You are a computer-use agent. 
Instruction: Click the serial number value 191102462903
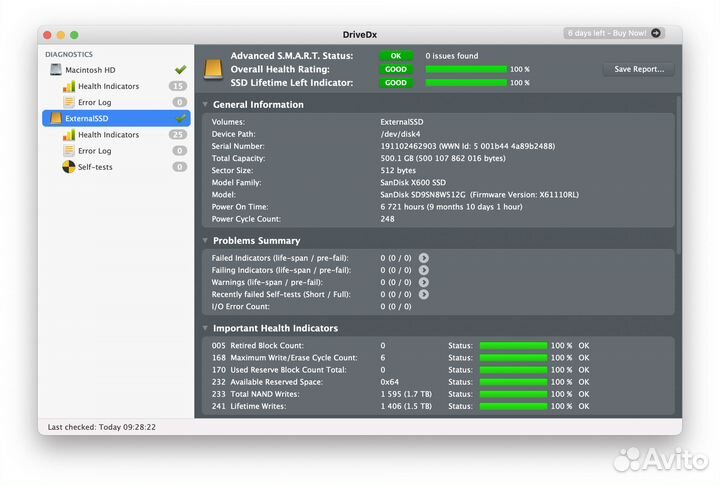(408, 146)
